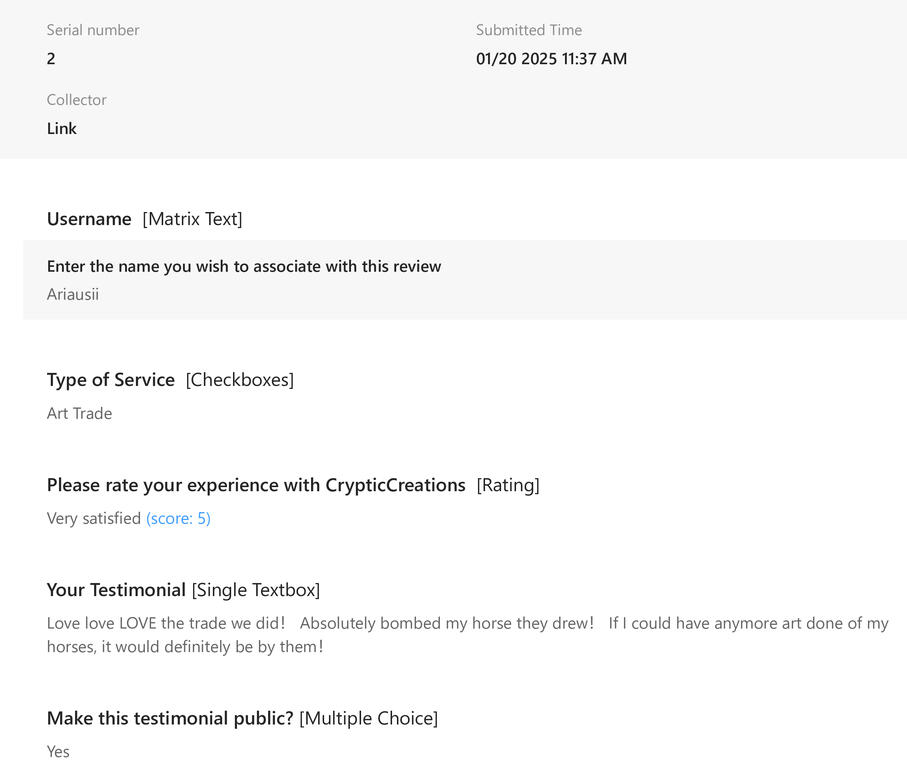Click the "Collector" label

pos(76,100)
